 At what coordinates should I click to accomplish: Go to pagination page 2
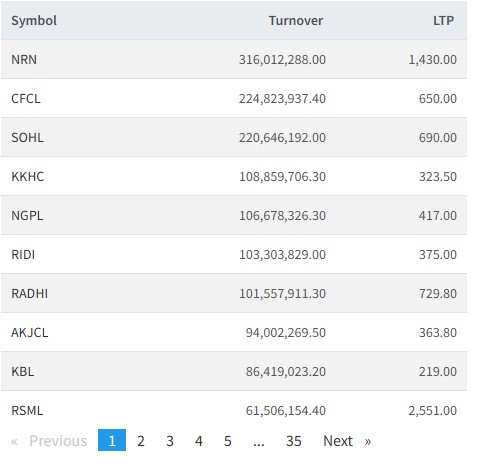[141, 441]
